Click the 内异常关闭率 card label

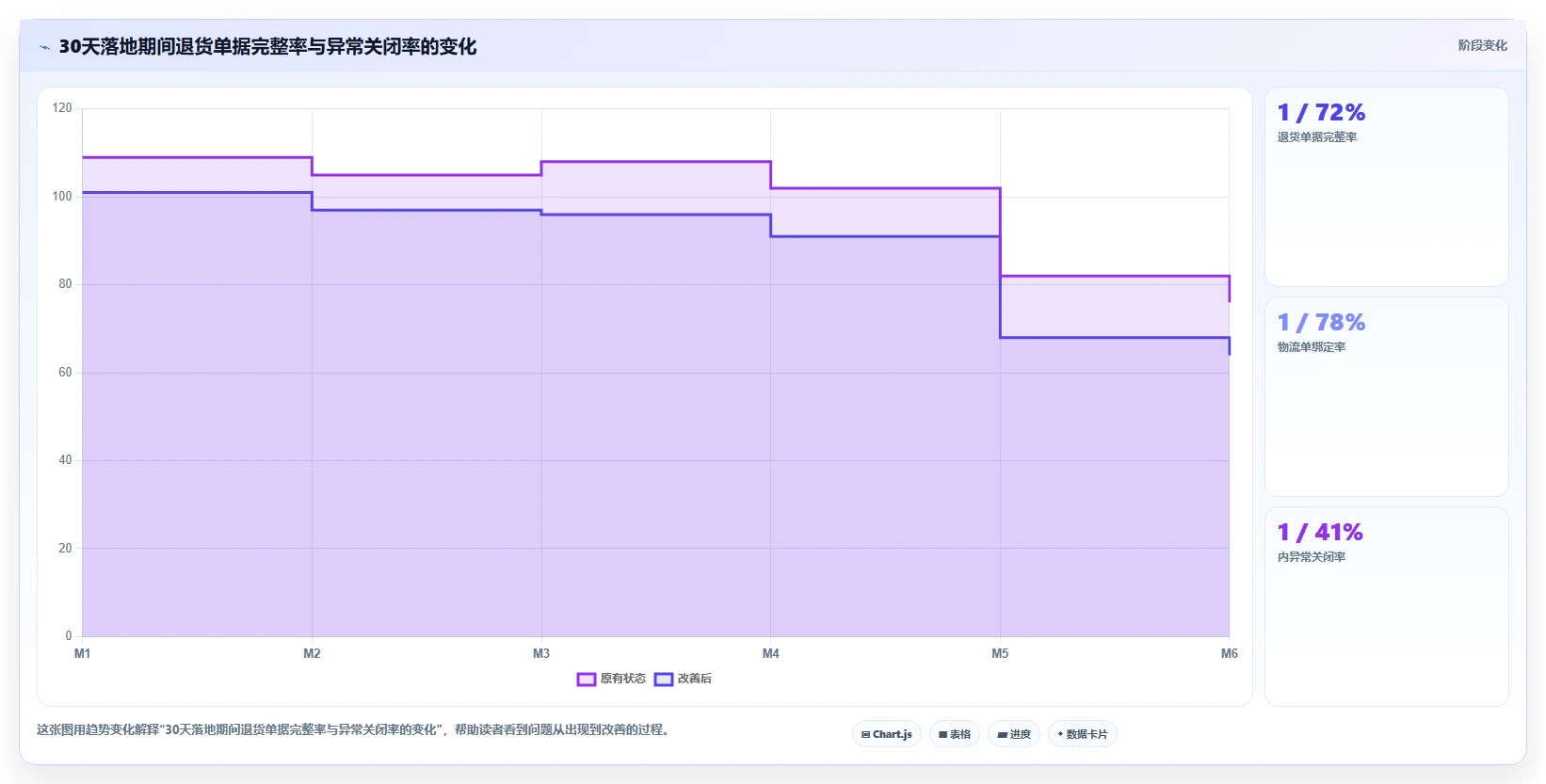pyautogui.click(x=1312, y=557)
